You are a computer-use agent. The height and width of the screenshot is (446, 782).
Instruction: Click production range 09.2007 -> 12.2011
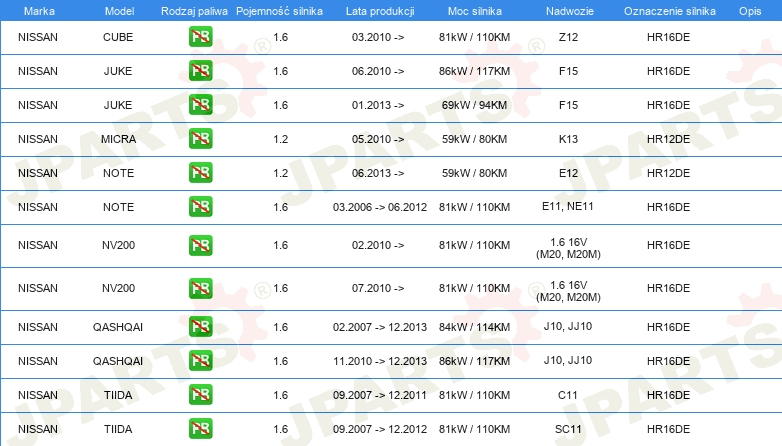click(x=380, y=395)
